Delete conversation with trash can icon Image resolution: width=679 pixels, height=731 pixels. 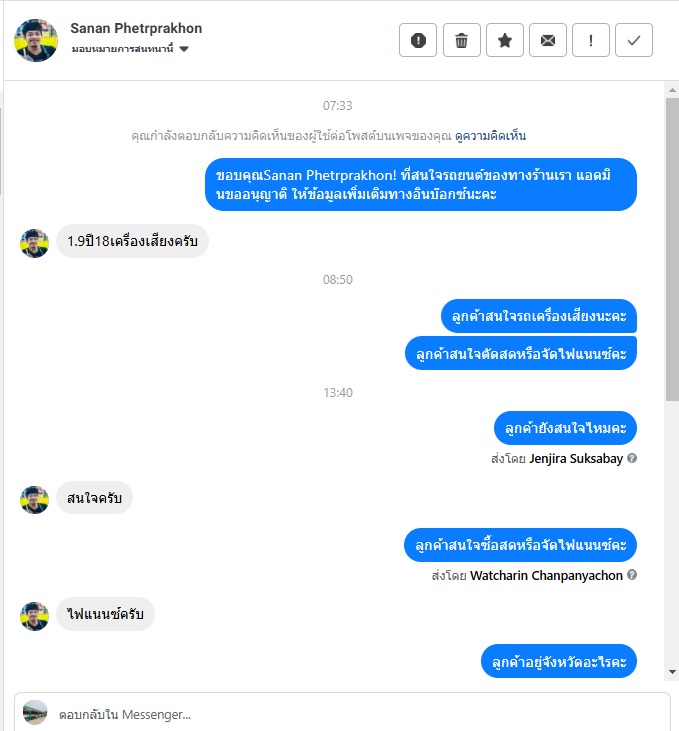coord(461,40)
